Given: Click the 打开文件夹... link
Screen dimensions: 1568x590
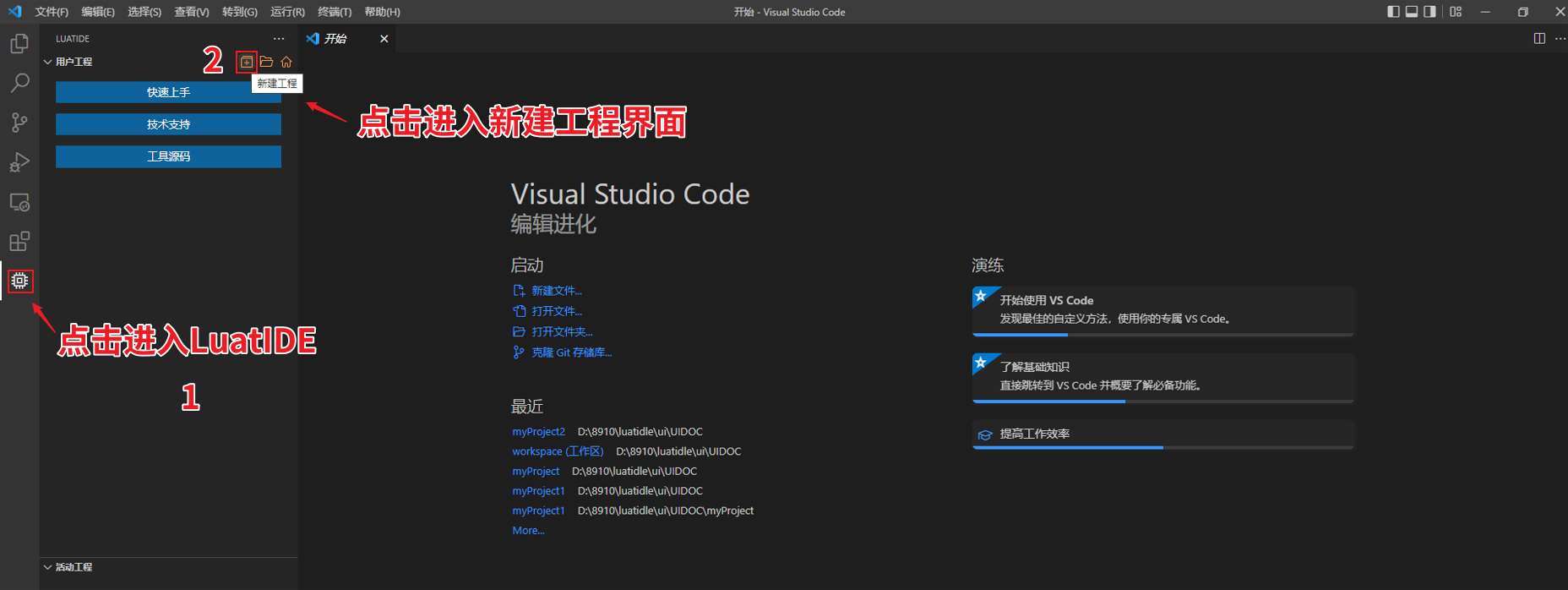Looking at the screenshot, I should click(x=562, y=331).
